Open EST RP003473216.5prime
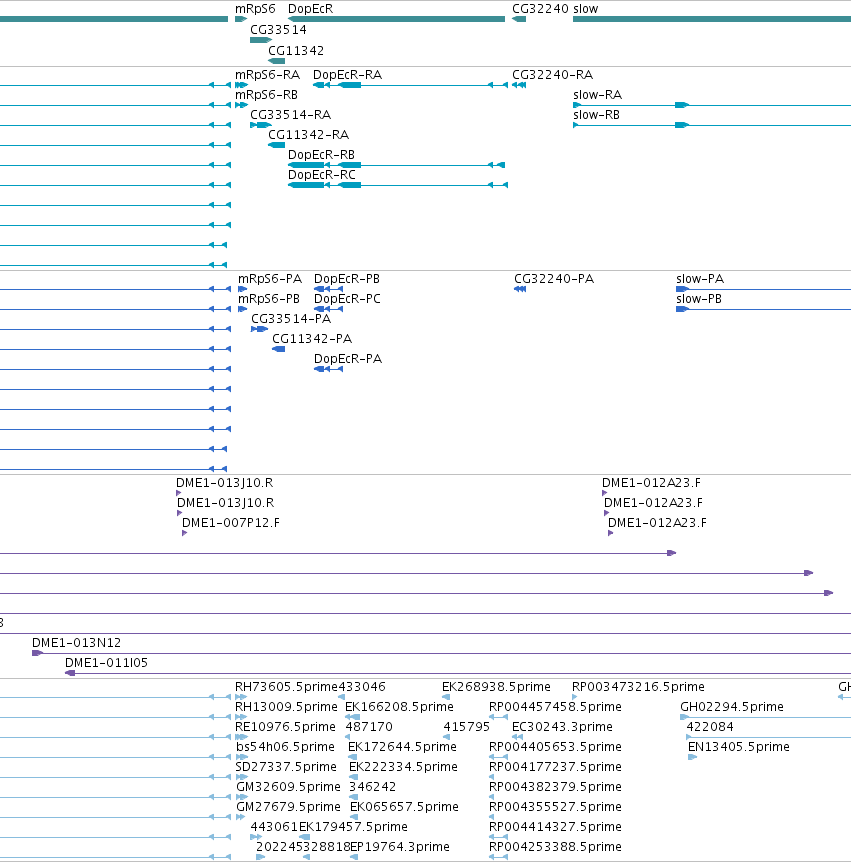Image resolution: width=851 pixels, height=862 pixels. (638, 687)
